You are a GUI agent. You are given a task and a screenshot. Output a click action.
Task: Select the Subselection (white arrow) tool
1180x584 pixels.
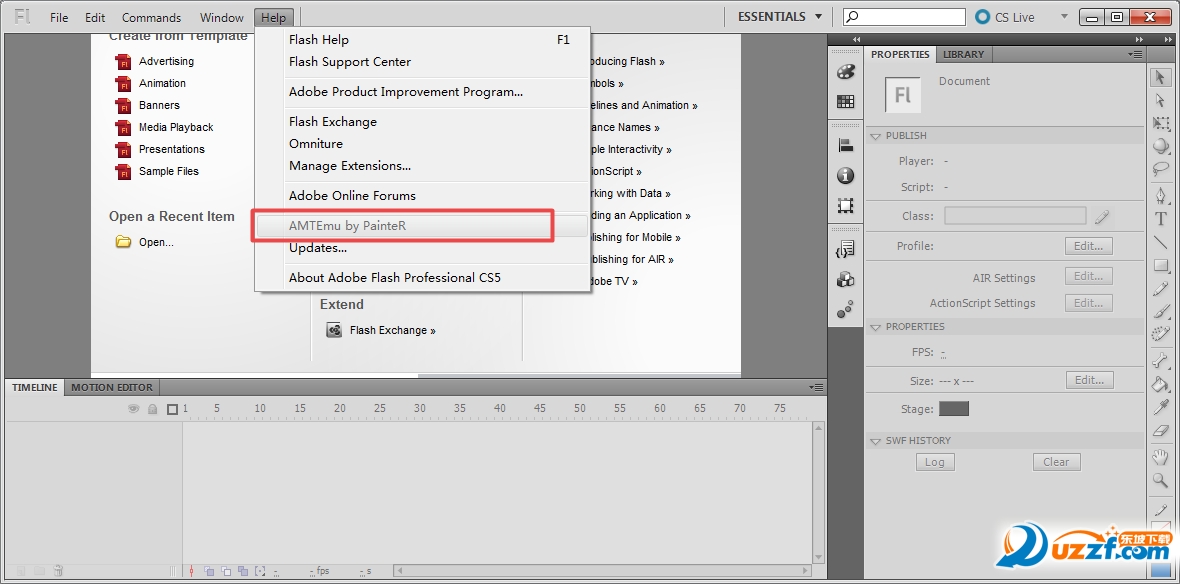1160,100
